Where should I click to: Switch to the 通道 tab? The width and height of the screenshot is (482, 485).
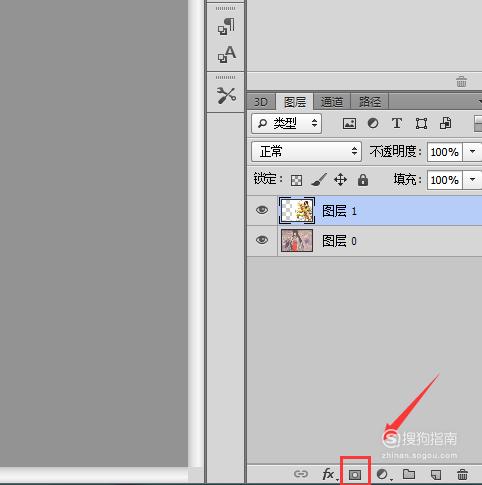(x=332, y=102)
